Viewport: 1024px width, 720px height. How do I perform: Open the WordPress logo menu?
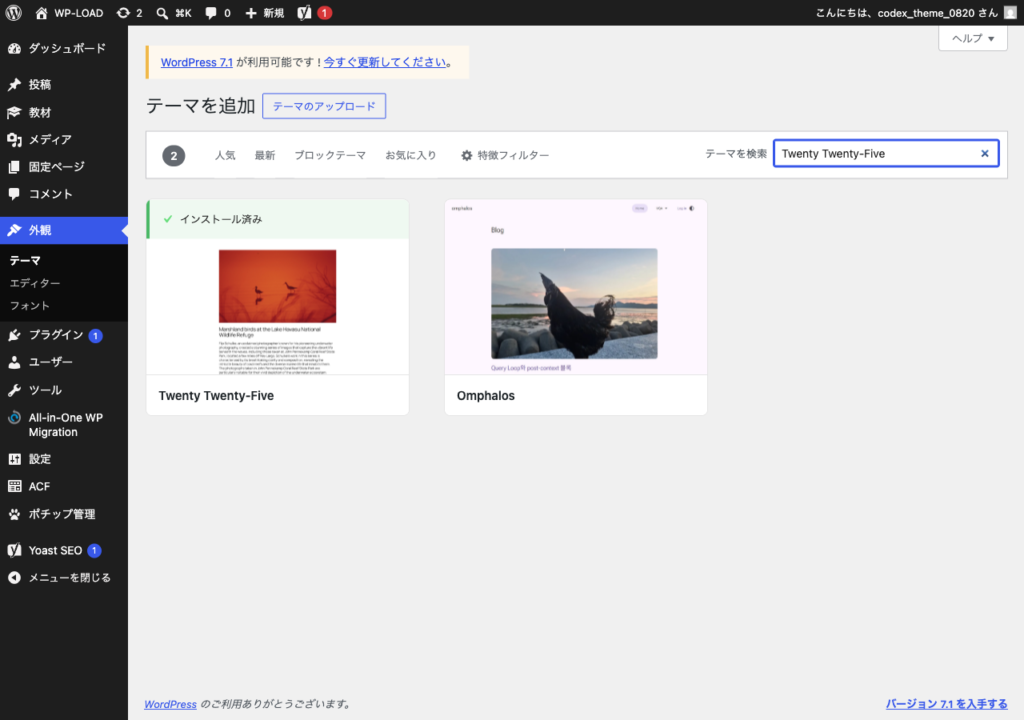coord(14,12)
